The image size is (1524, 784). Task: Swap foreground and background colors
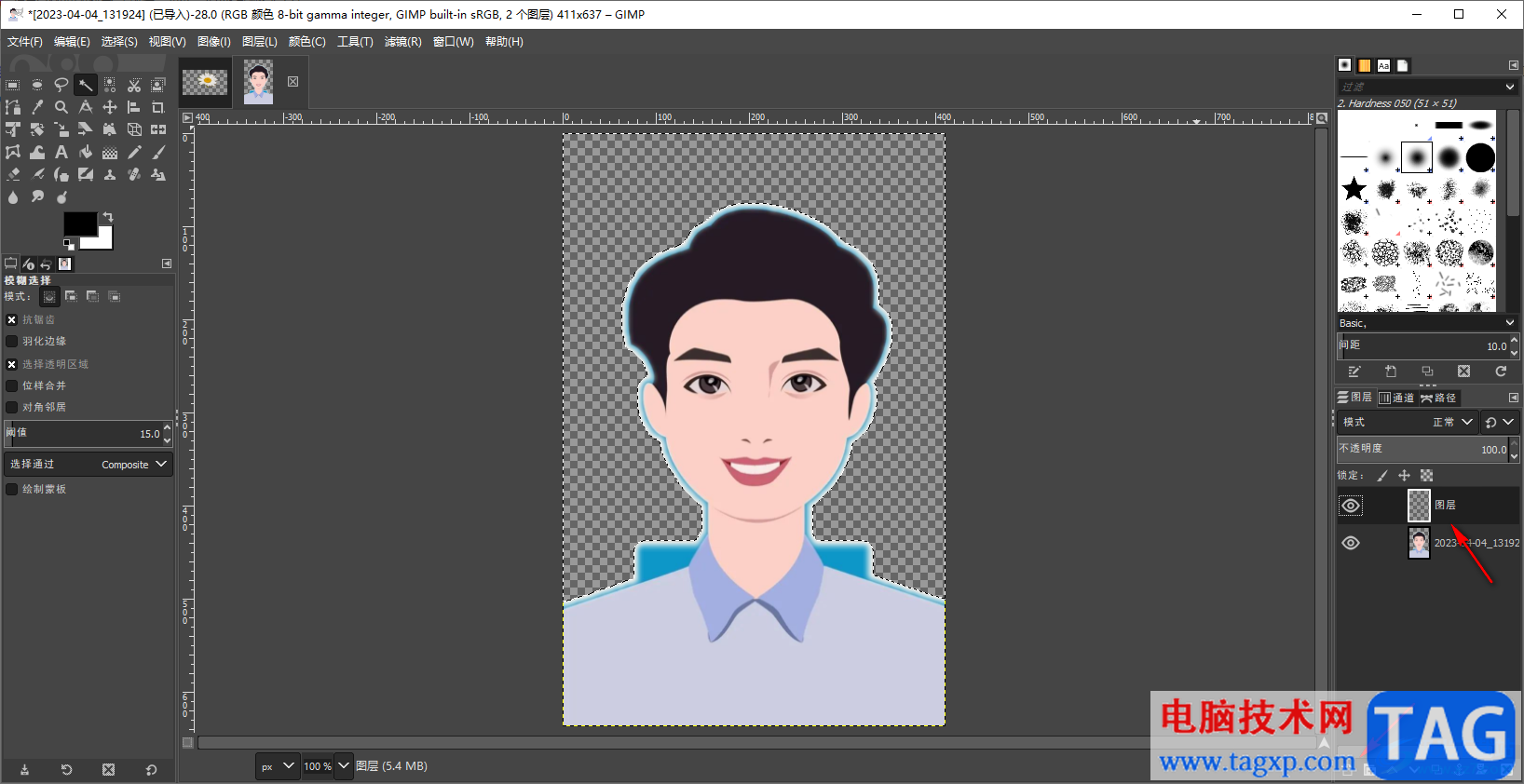click(x=108, y=217)
